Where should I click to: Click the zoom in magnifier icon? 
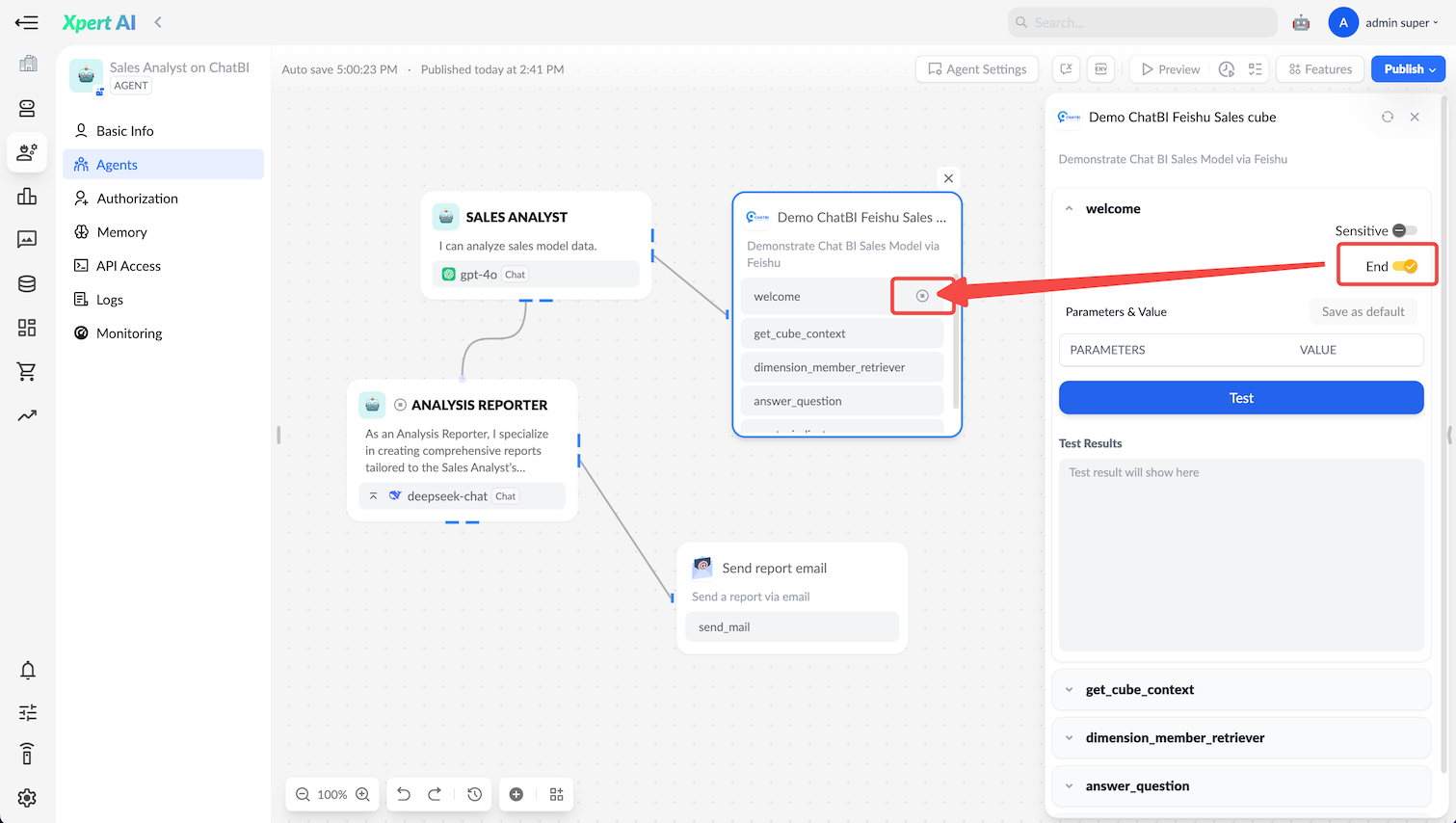pos(362,794)
